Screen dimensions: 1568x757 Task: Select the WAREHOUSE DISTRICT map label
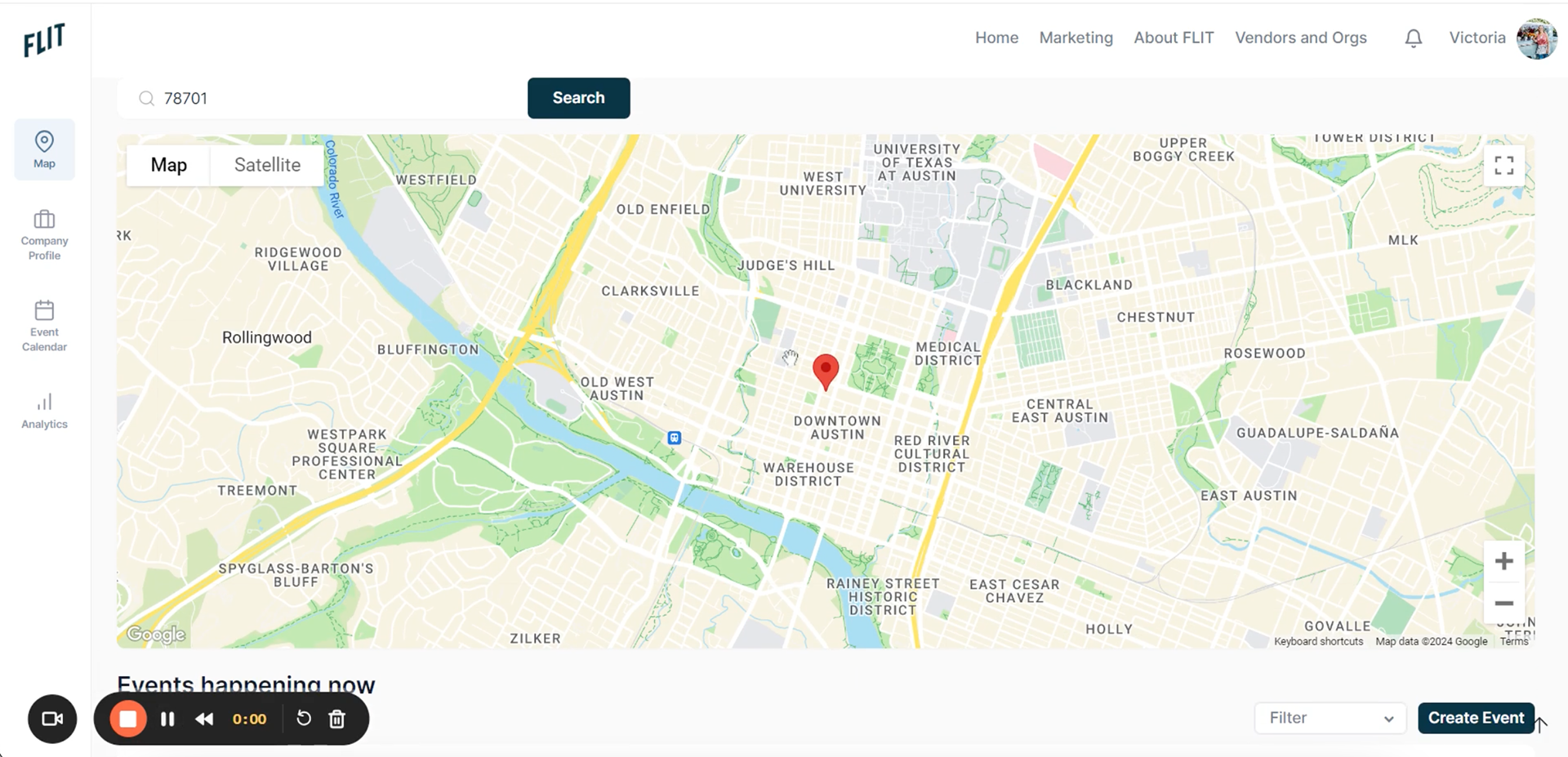(x=808, y=474)
